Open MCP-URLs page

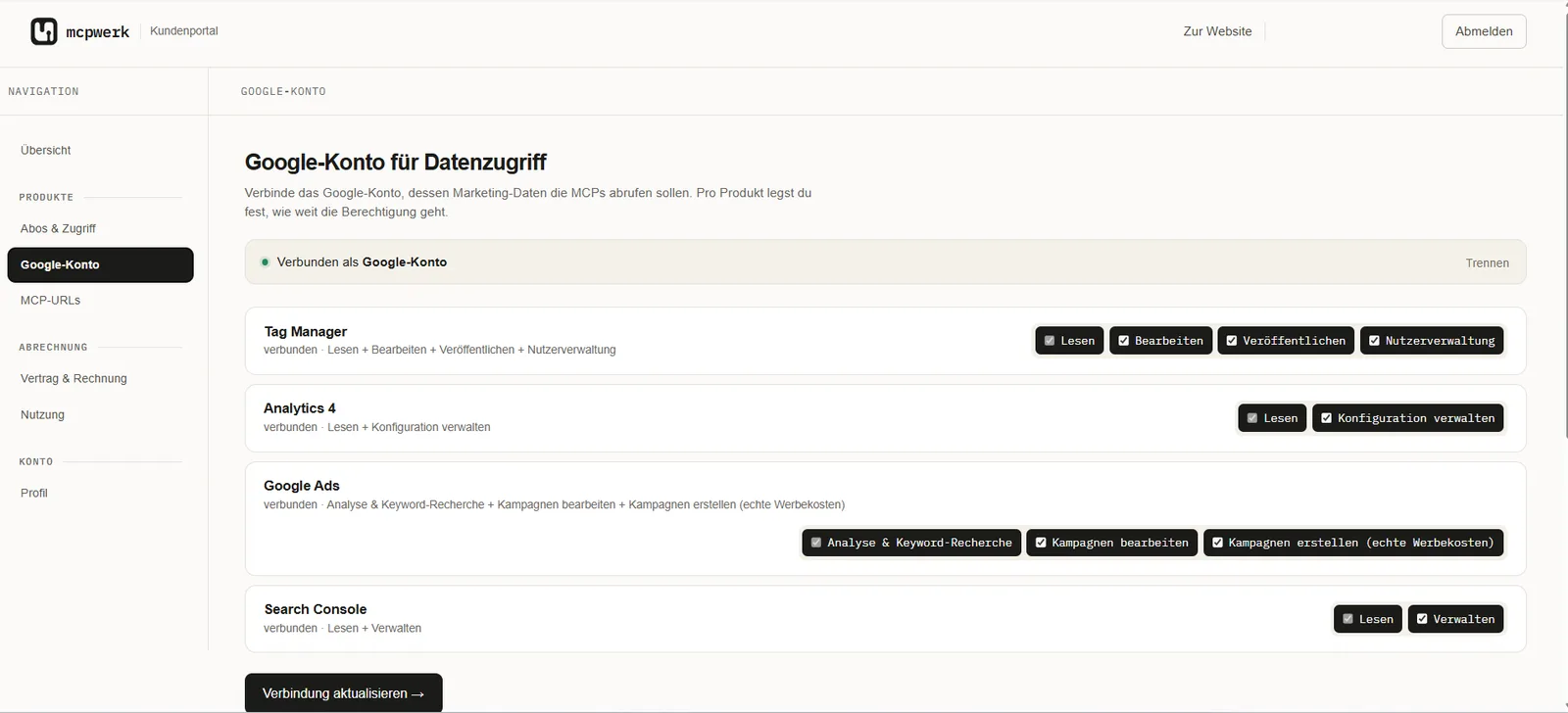coord(50,301)
